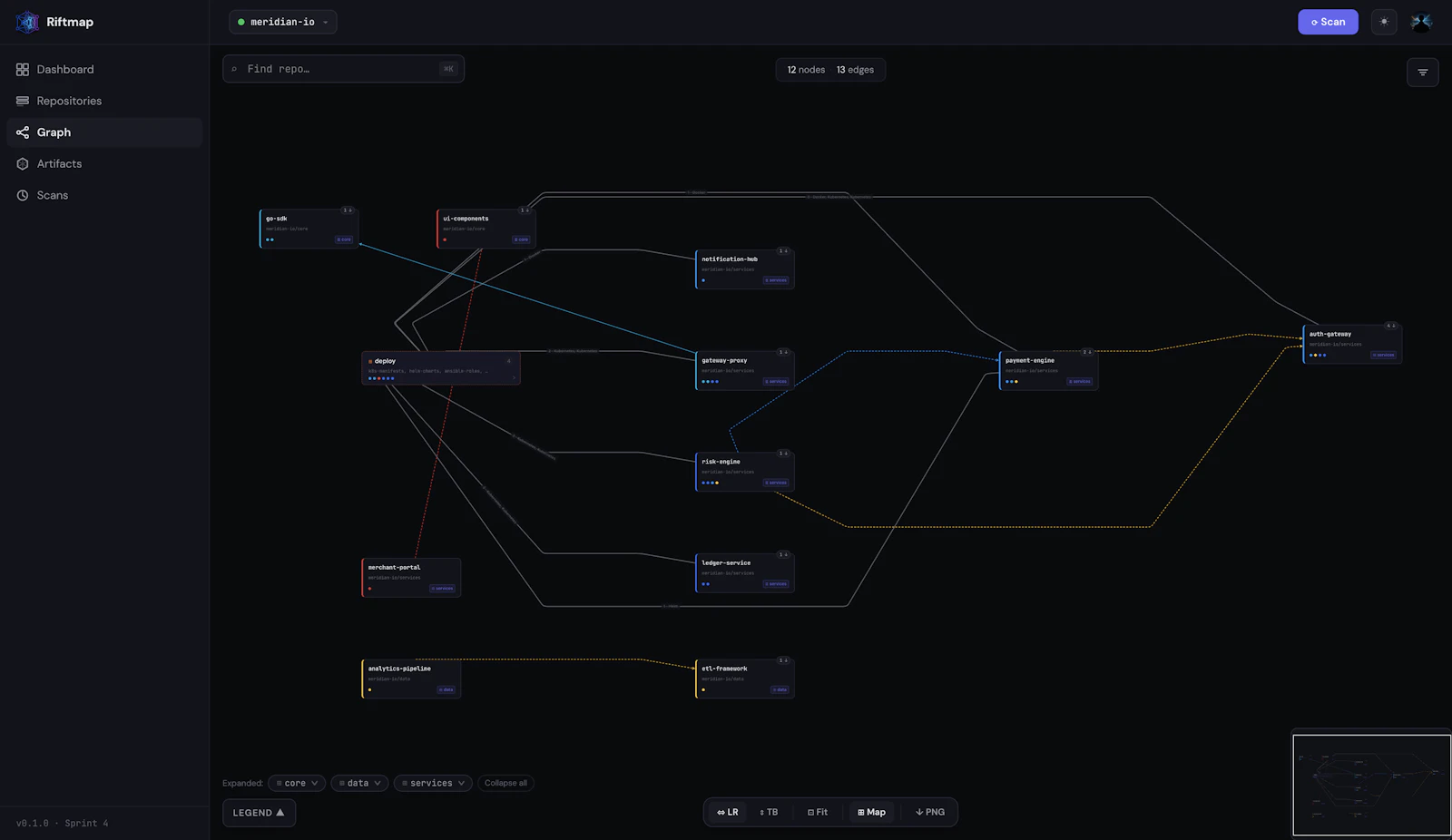
Task: Select the analytics-pipeline node
Action: pyautogui.click(x=411, y=679)
